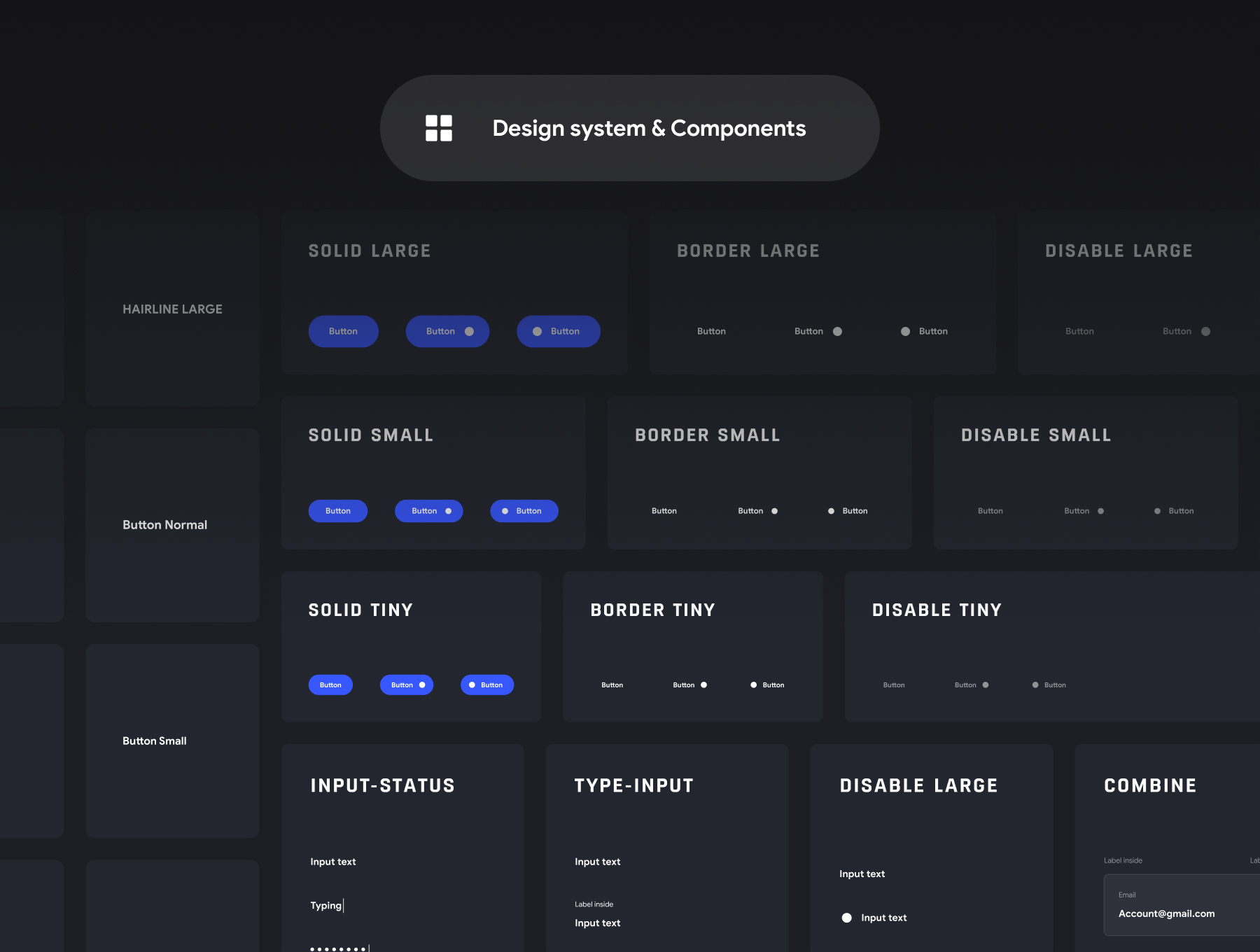Select the Button Normal card
Screen dimensions: 1260x952
point(172,525)
